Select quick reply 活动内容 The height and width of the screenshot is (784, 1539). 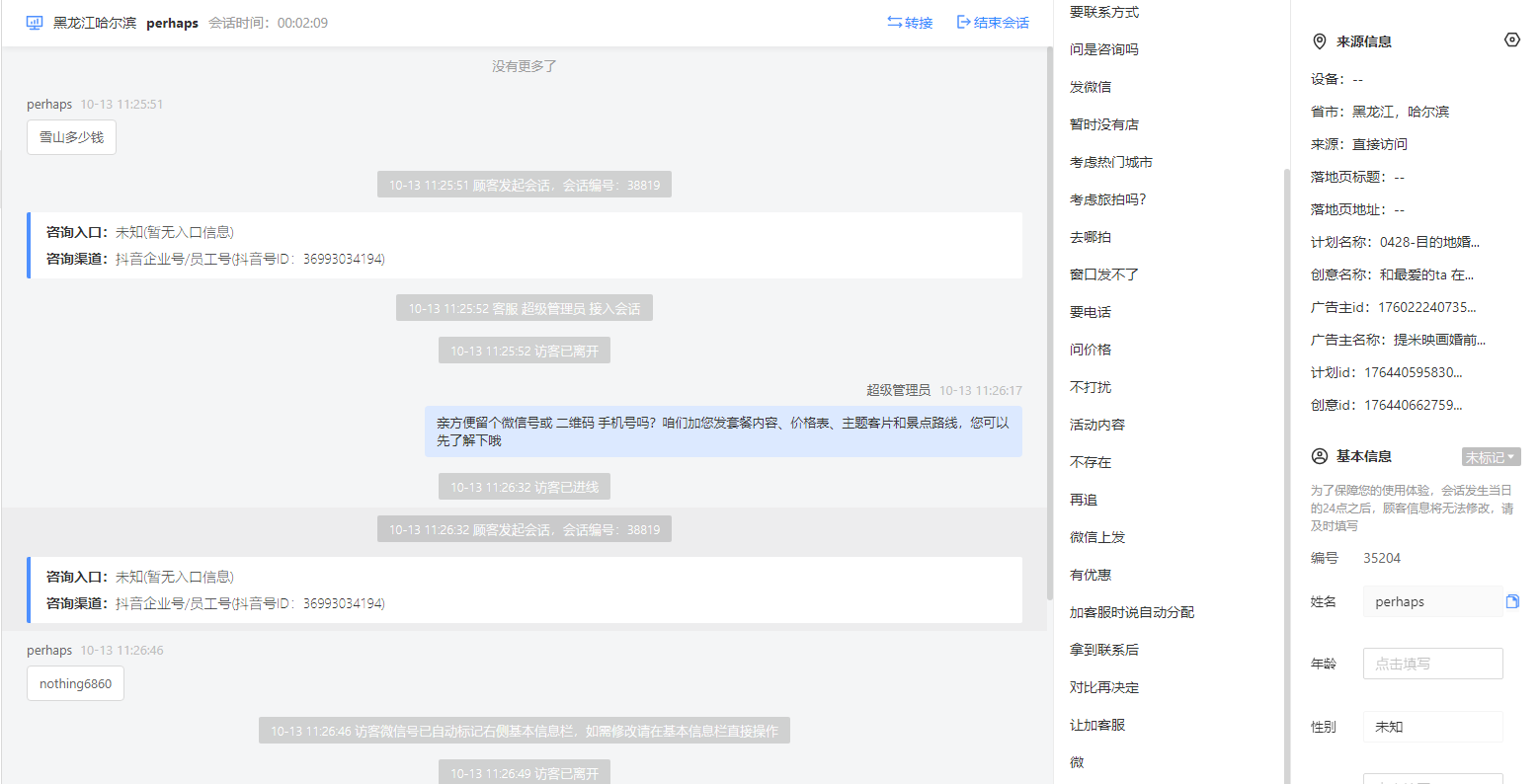pyautogui.click(x=1097, y=425)
